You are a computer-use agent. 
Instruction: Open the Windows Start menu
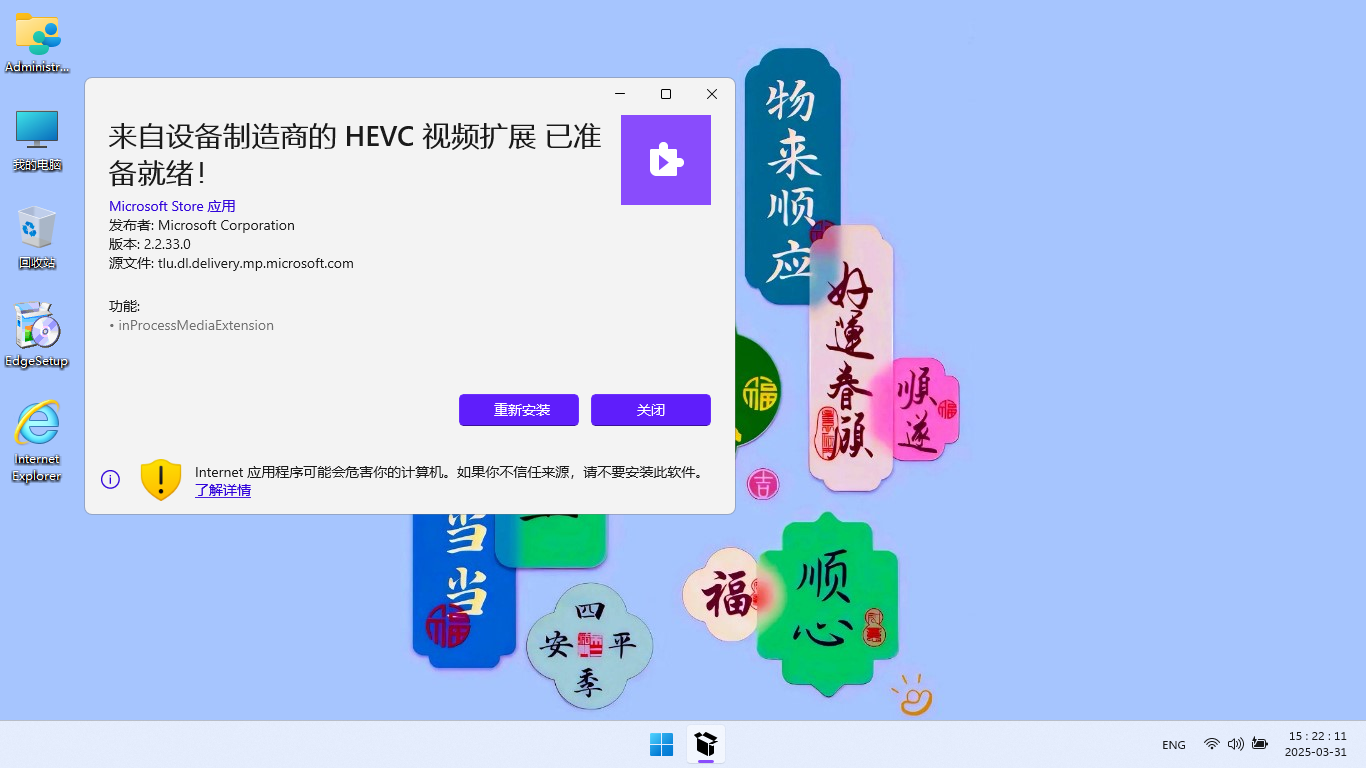(x=662, y=744)
